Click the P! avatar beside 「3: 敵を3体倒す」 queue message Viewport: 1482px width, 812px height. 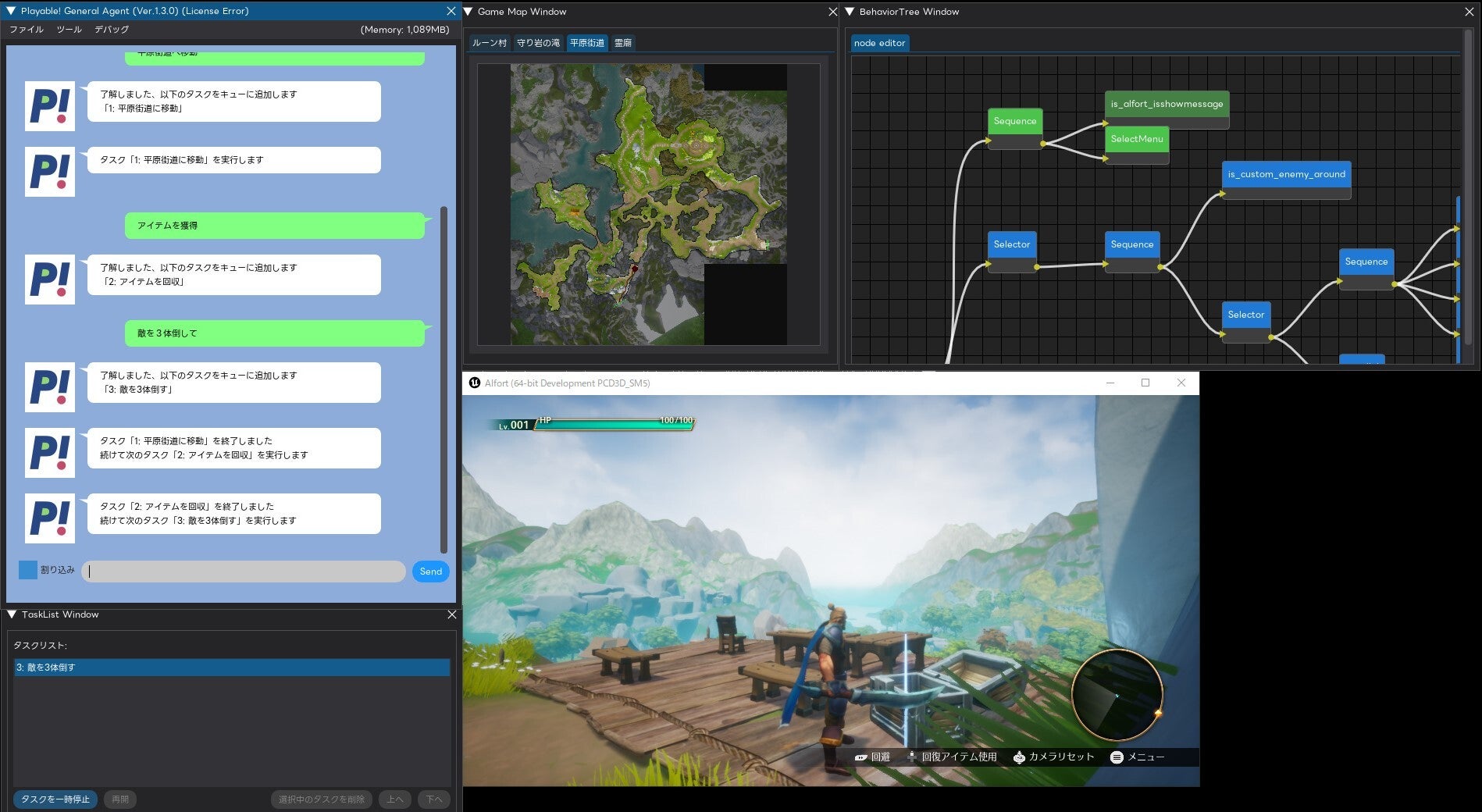[50, 386]
